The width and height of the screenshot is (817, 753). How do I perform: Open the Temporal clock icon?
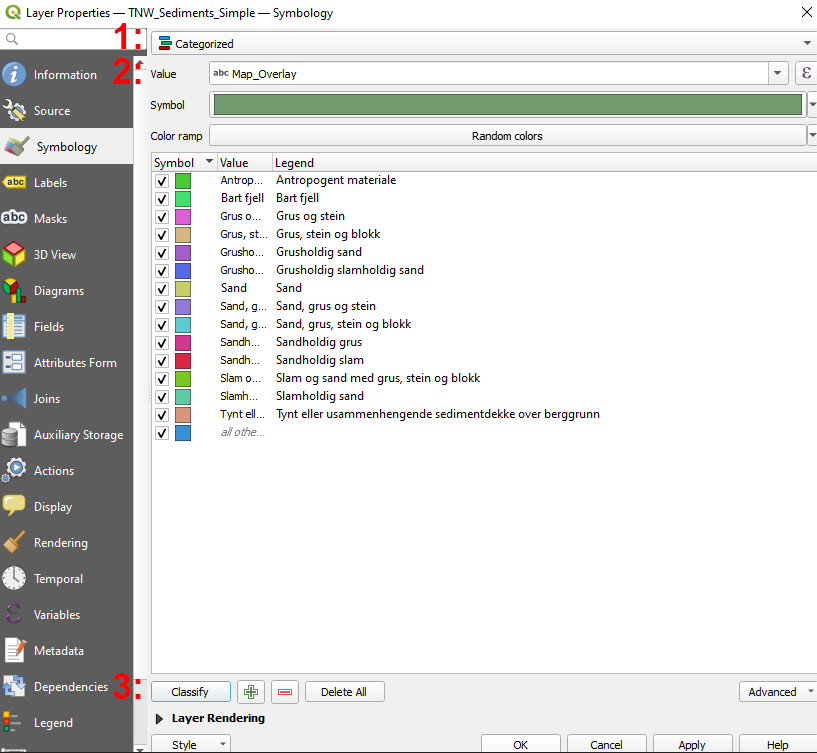tap(14, 578)
